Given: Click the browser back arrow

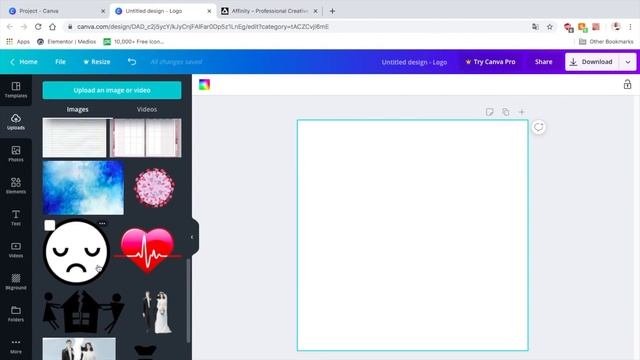Looking at the screenshot, I should coord(10,27).
